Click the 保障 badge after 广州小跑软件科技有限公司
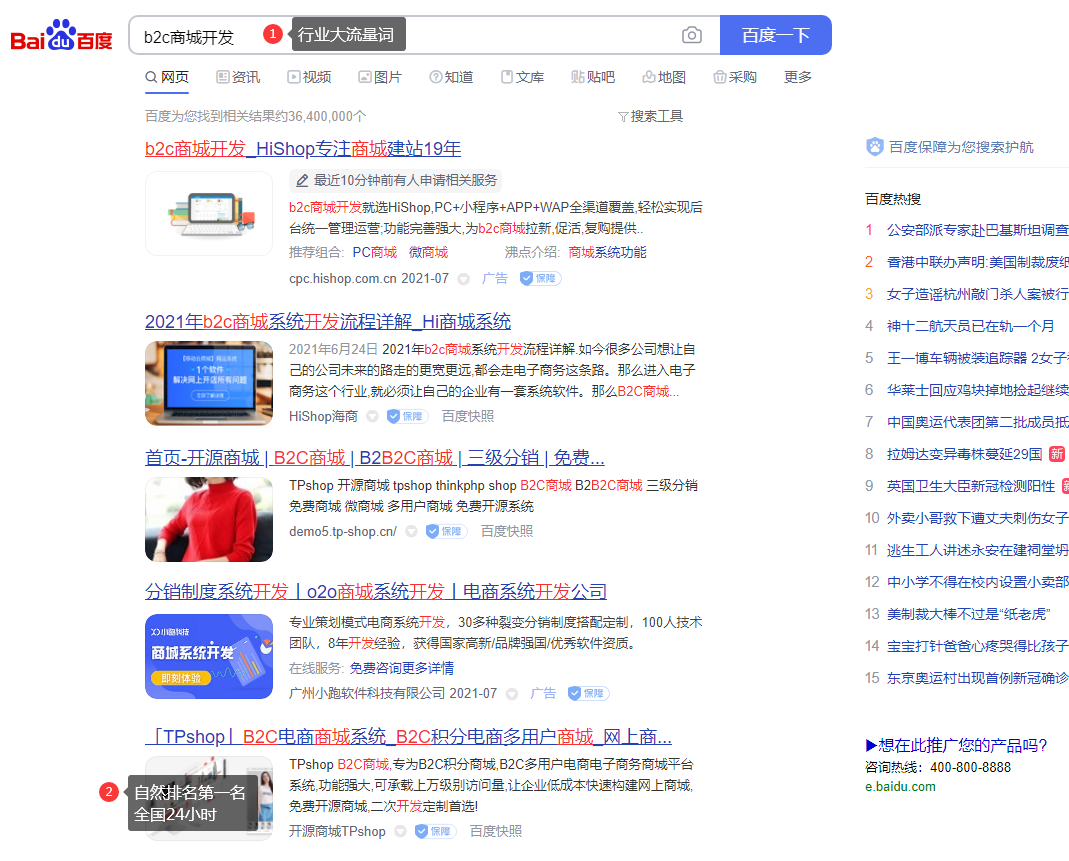1069x861 pixels. (x=588, y=693)
